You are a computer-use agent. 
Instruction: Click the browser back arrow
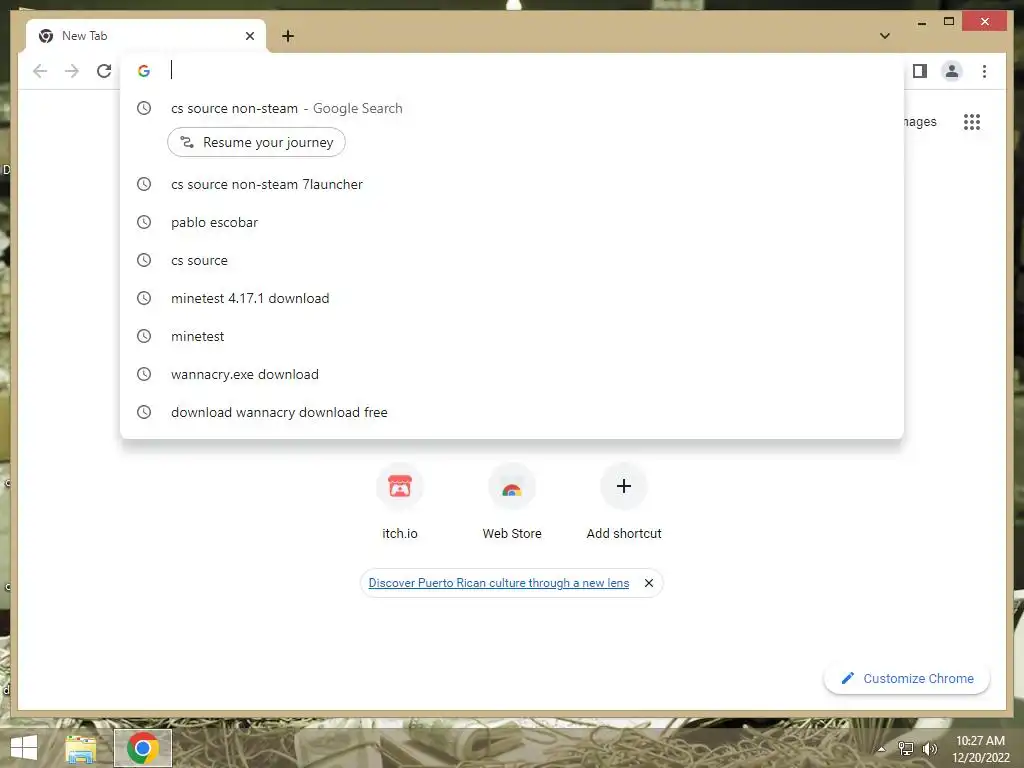[x=40, y=71]
